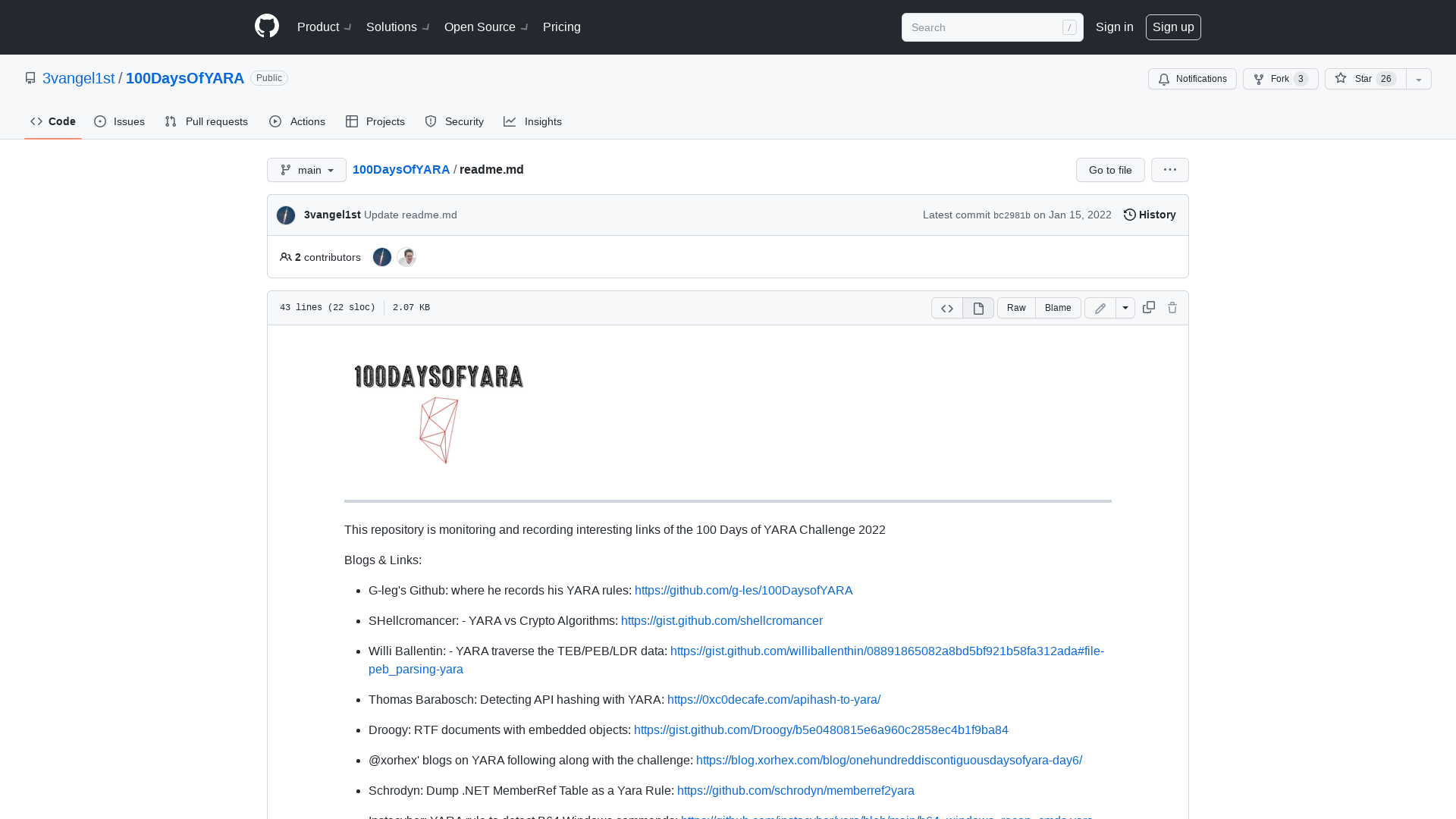This screenshot has width=1456, height=819.
Task: Copy raw file contents
Action: (1149, 307)
